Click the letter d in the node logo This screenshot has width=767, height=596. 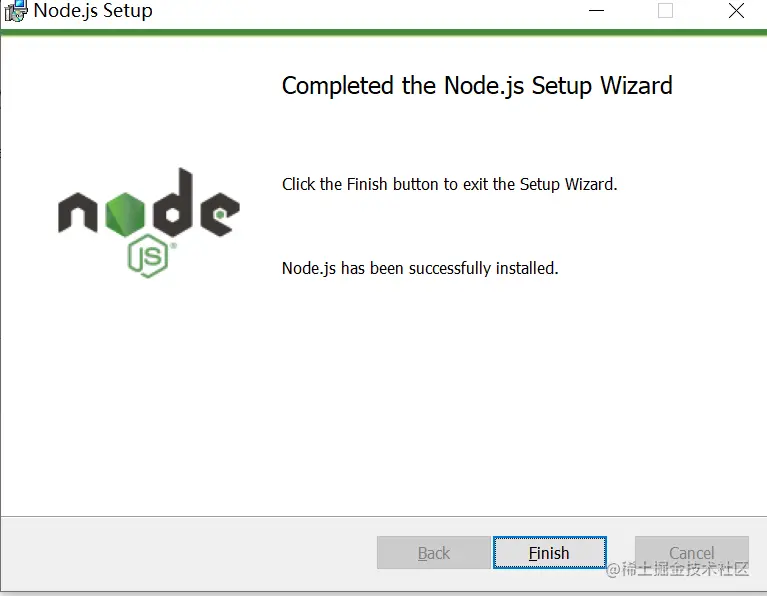pyautogui.click(x=173, y=202)
